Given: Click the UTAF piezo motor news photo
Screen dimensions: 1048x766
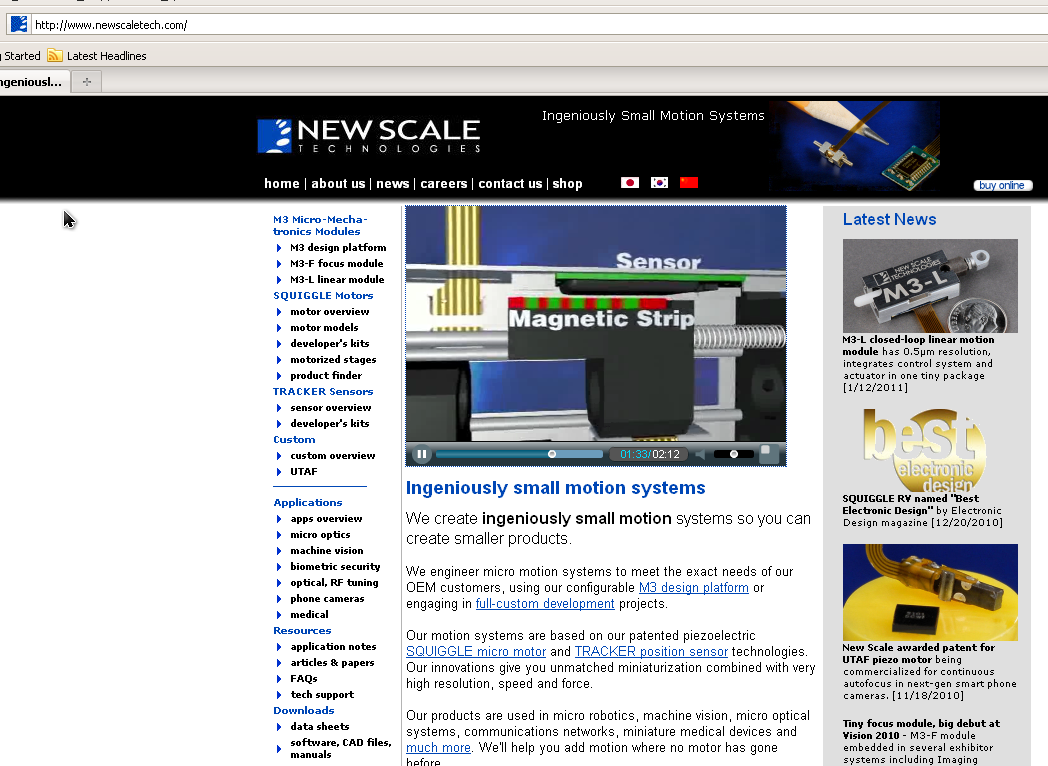Looking at the screenshot, I should 930,592.
